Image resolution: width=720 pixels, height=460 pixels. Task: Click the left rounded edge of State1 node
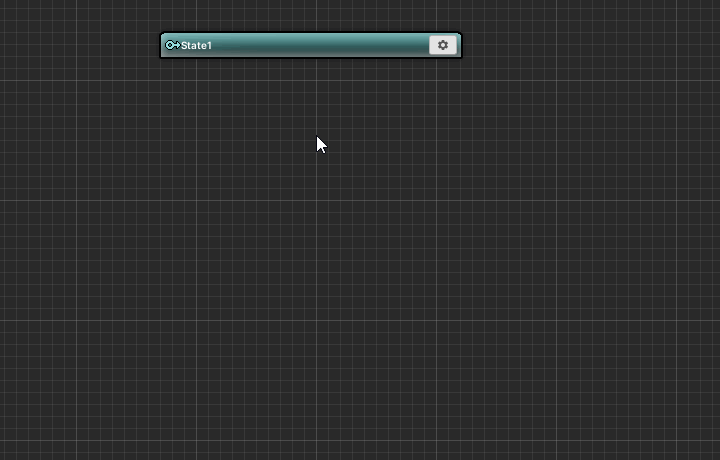162,45
